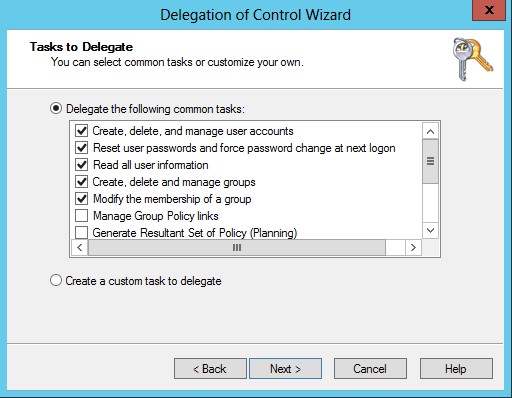Uncheck Create, delete and manage groups
This screenshot has height=398, width=512.
82,182
